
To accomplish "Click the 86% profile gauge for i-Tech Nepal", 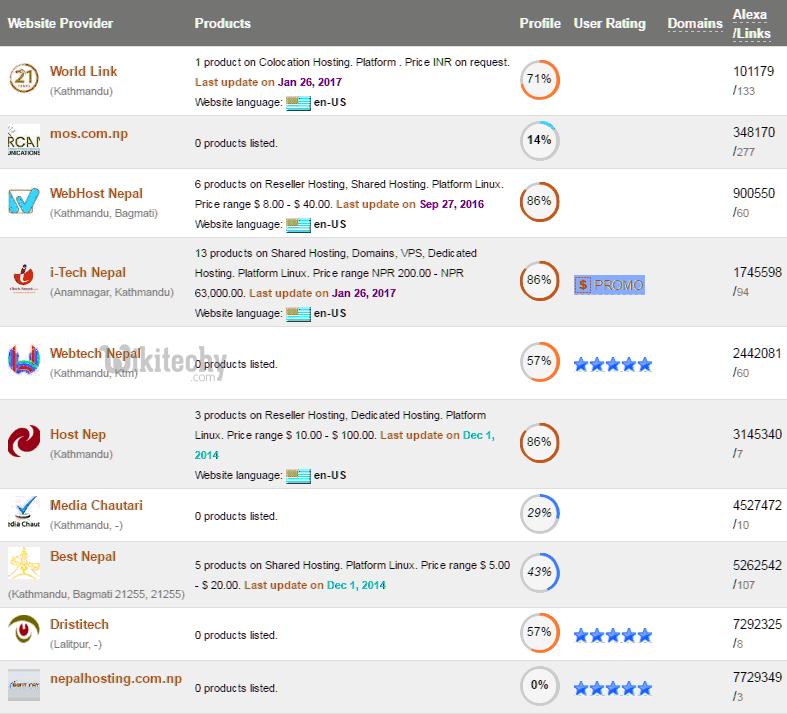I will (x=540, y=280).
